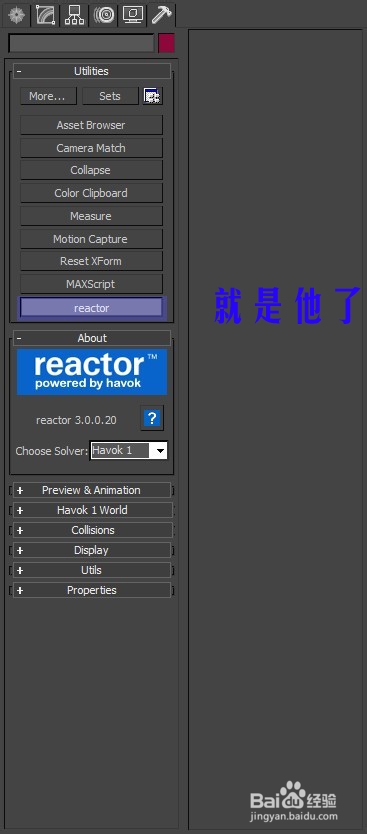Select the Reset XForm utility
This screenshot has height=834, width=367.
click(91, 262)
